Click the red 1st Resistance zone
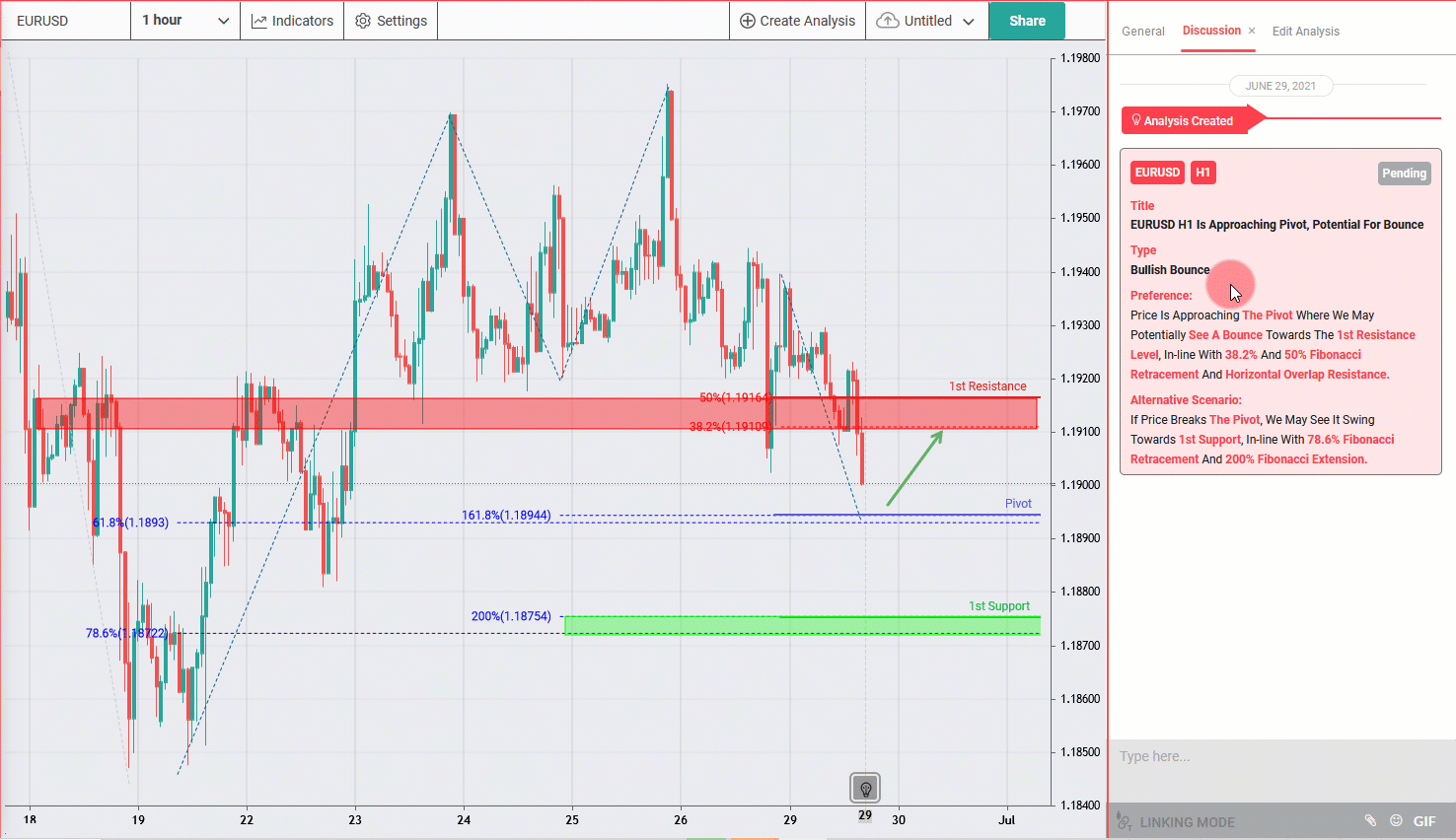Viewport: 1456px width, 840px height. [536, 413]
